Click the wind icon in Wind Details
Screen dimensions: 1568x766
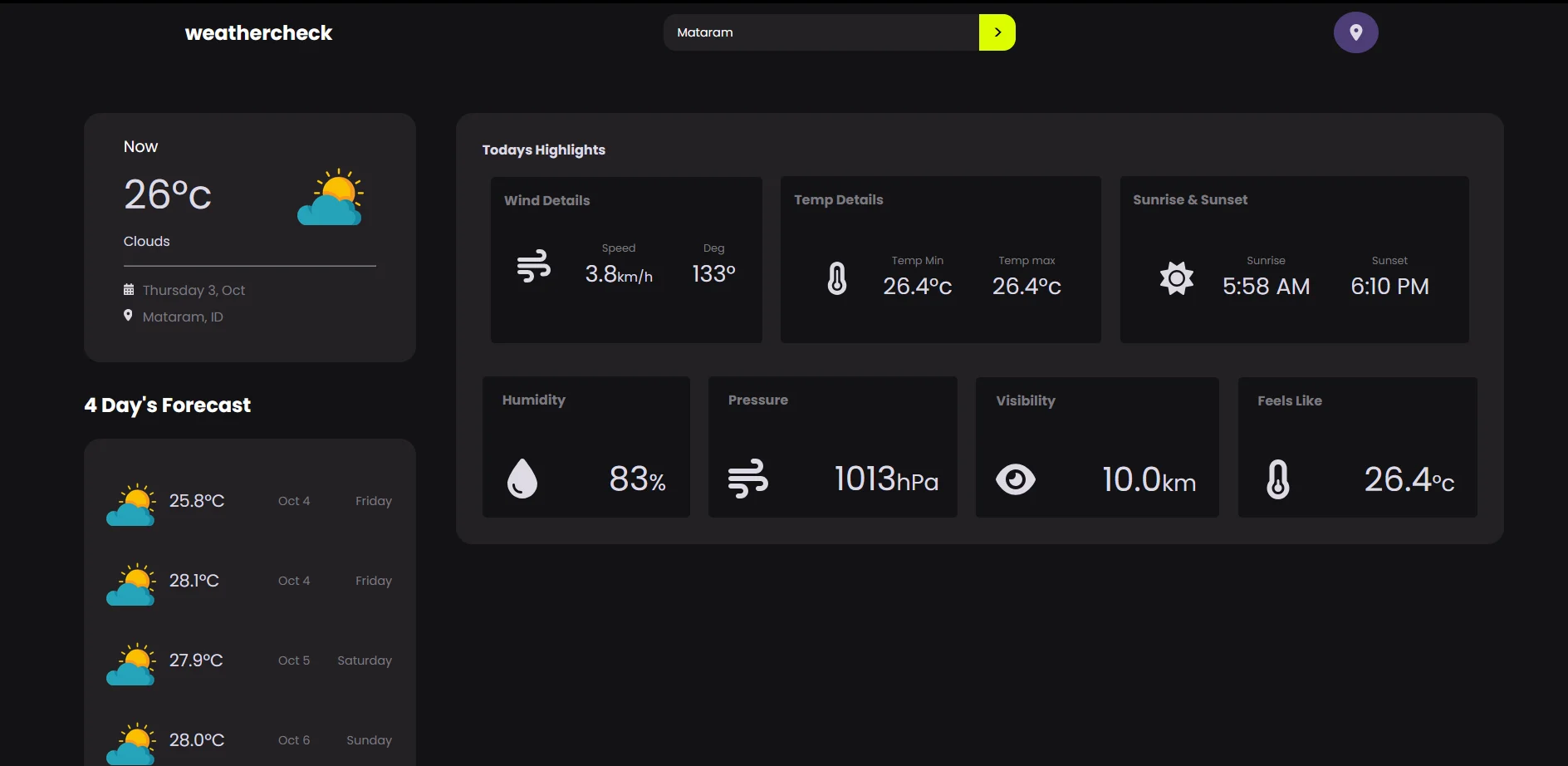point(533,267)
